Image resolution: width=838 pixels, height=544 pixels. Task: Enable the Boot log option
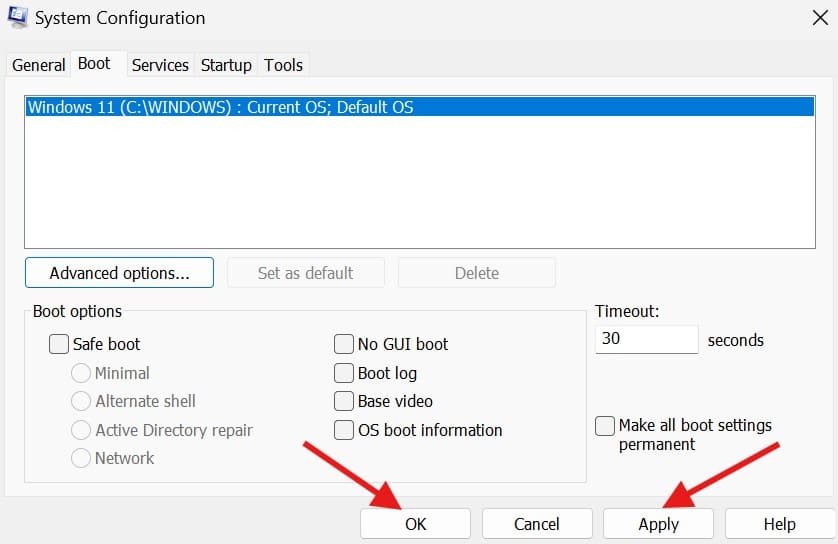344,373
